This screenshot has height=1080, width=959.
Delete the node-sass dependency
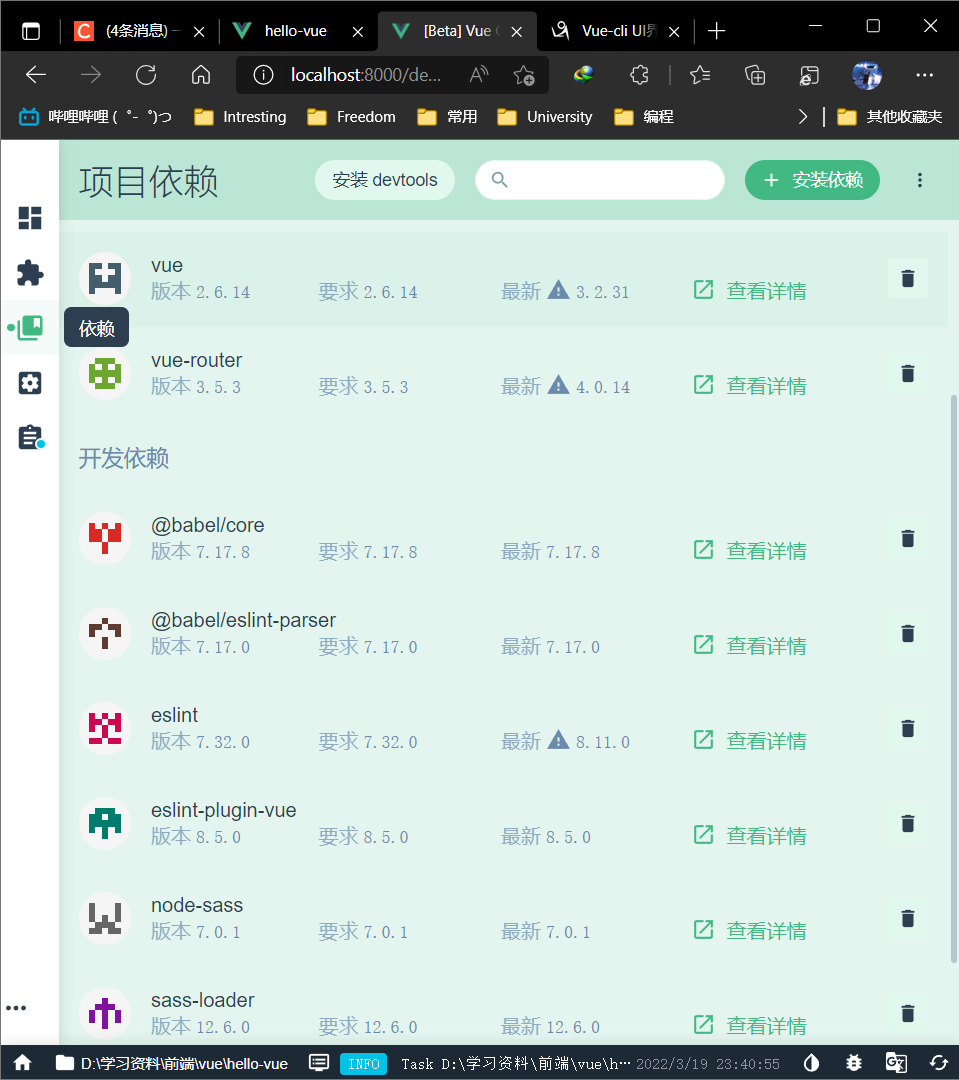point(907,919)
